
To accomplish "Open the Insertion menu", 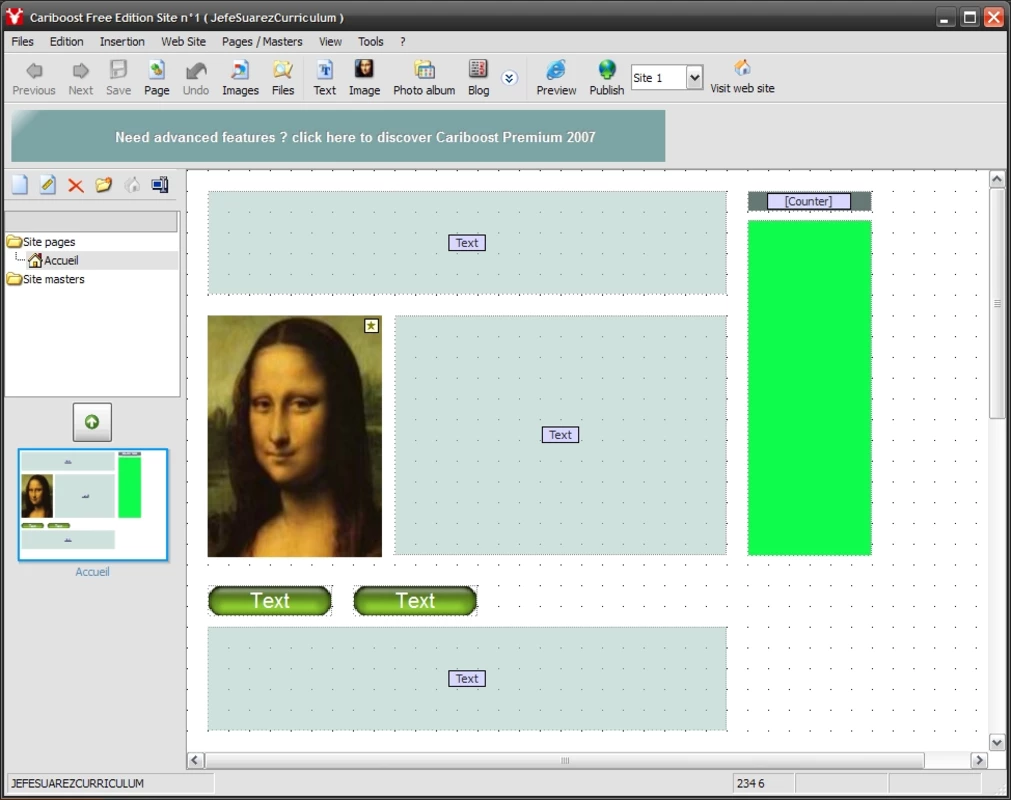I will [x=122, y=41].
